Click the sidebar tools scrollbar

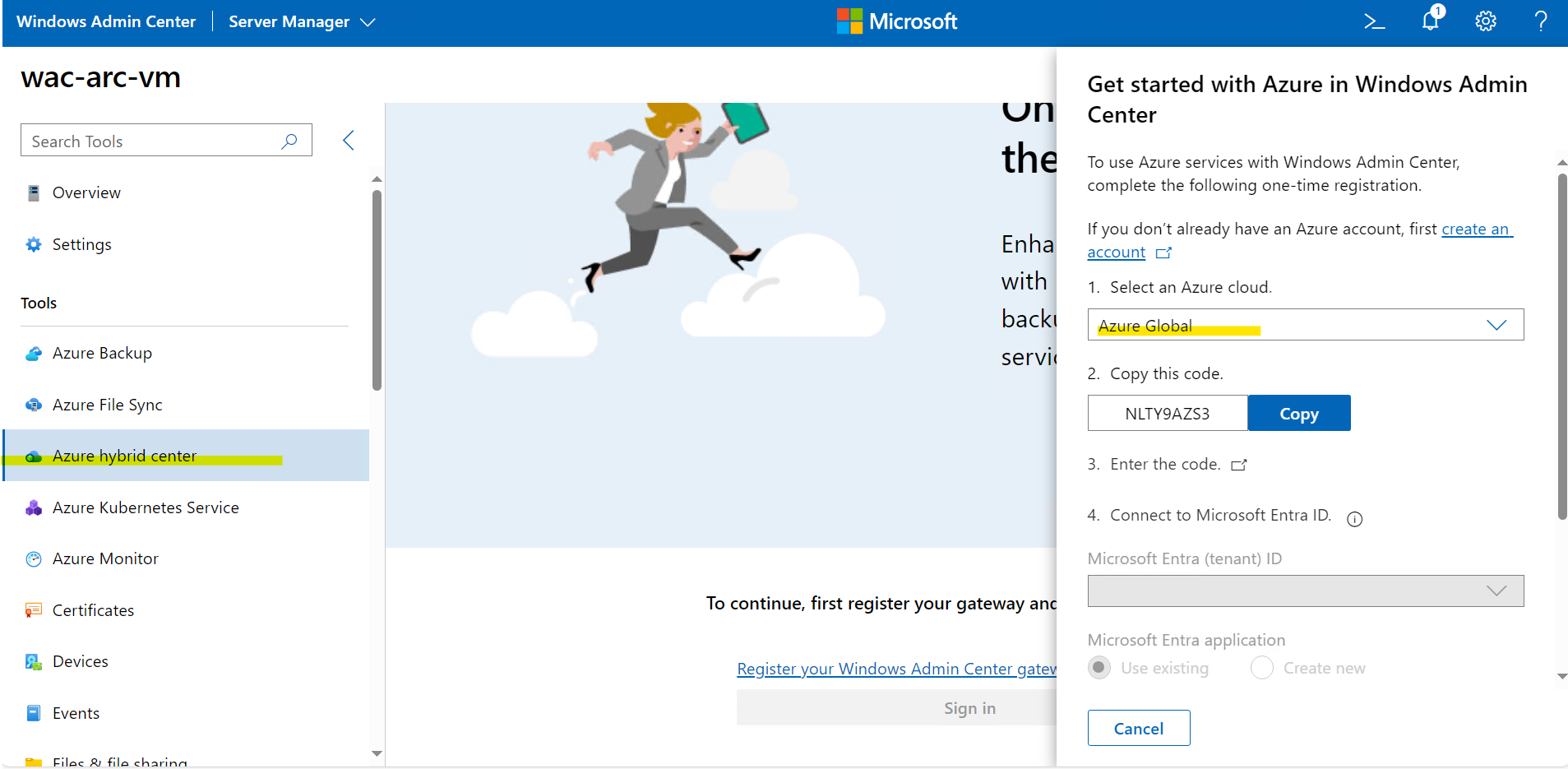coord(377,290)
